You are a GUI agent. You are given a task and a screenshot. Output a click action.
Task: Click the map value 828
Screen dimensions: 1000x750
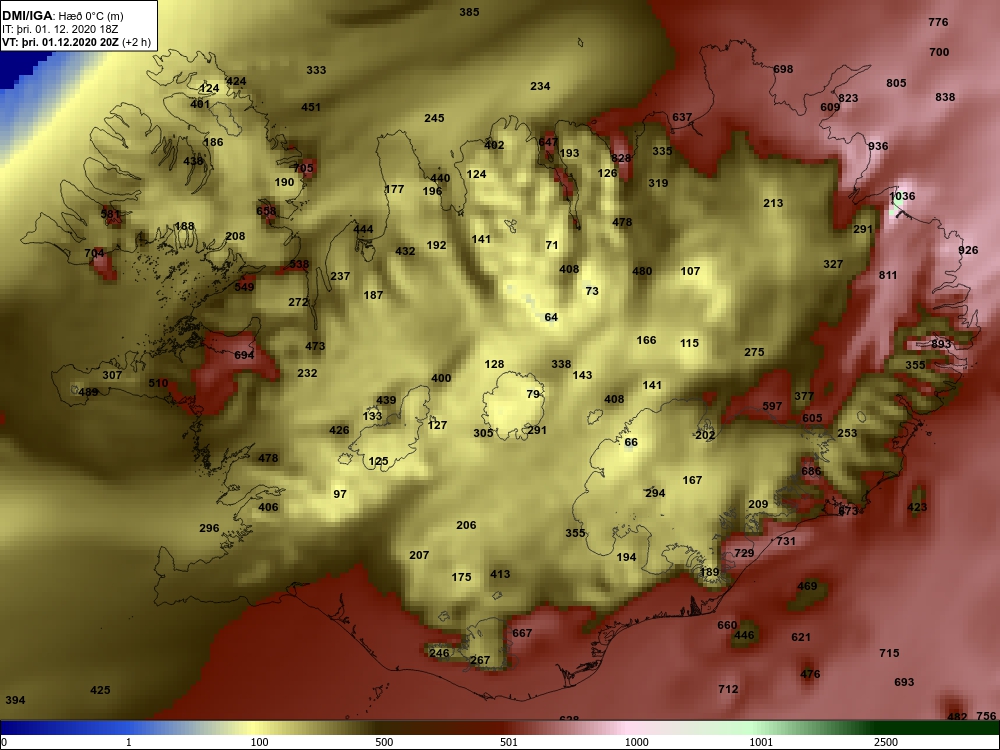coord(621,158)
